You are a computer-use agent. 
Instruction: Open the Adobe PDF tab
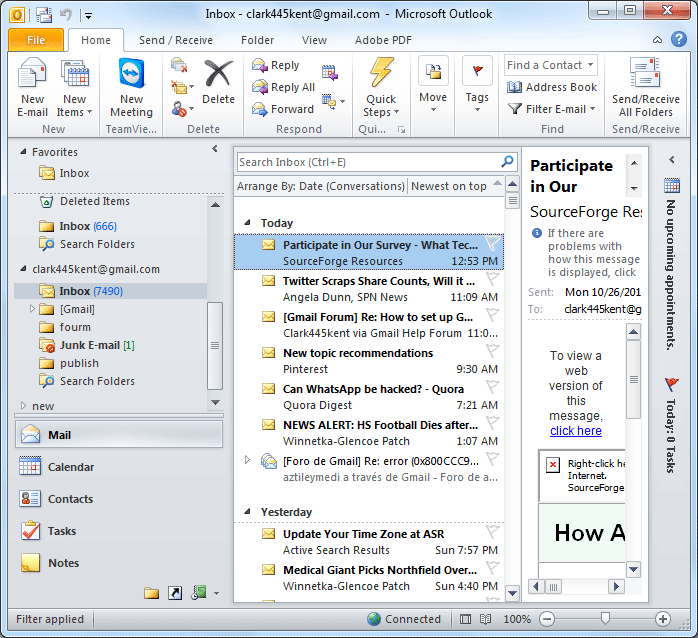(383, 40)
